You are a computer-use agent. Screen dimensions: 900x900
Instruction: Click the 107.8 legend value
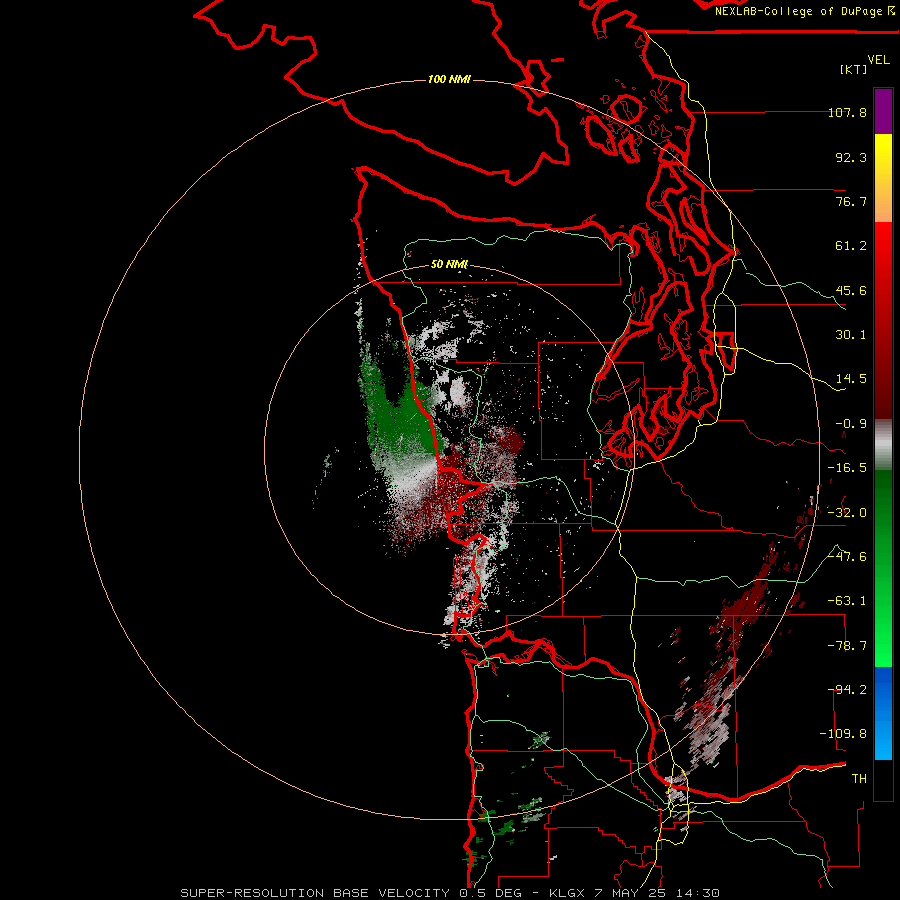coord(848,112)
